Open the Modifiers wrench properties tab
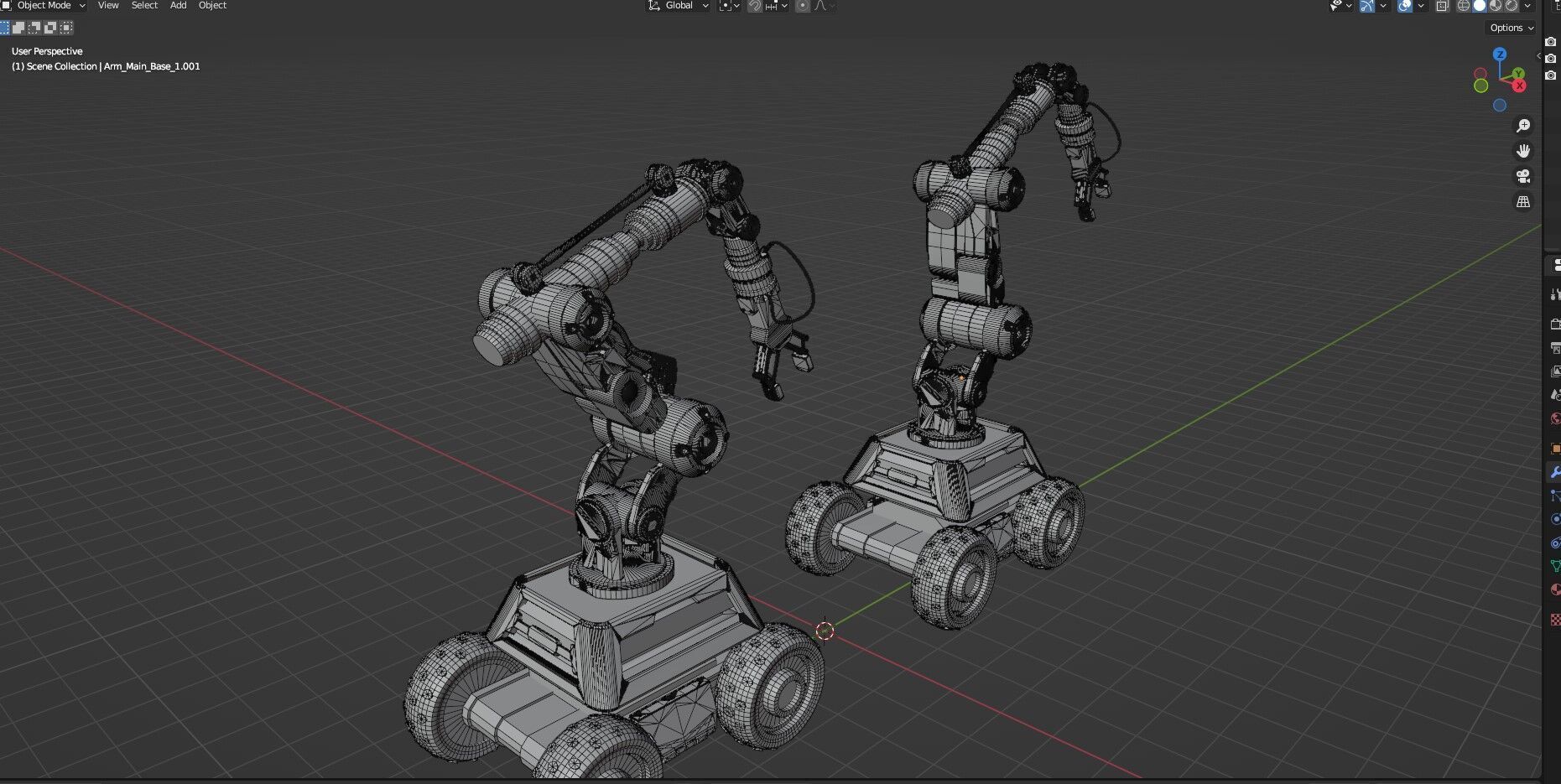The width and height of the screenshot is (1561, 784). (x=1554, y=472)
